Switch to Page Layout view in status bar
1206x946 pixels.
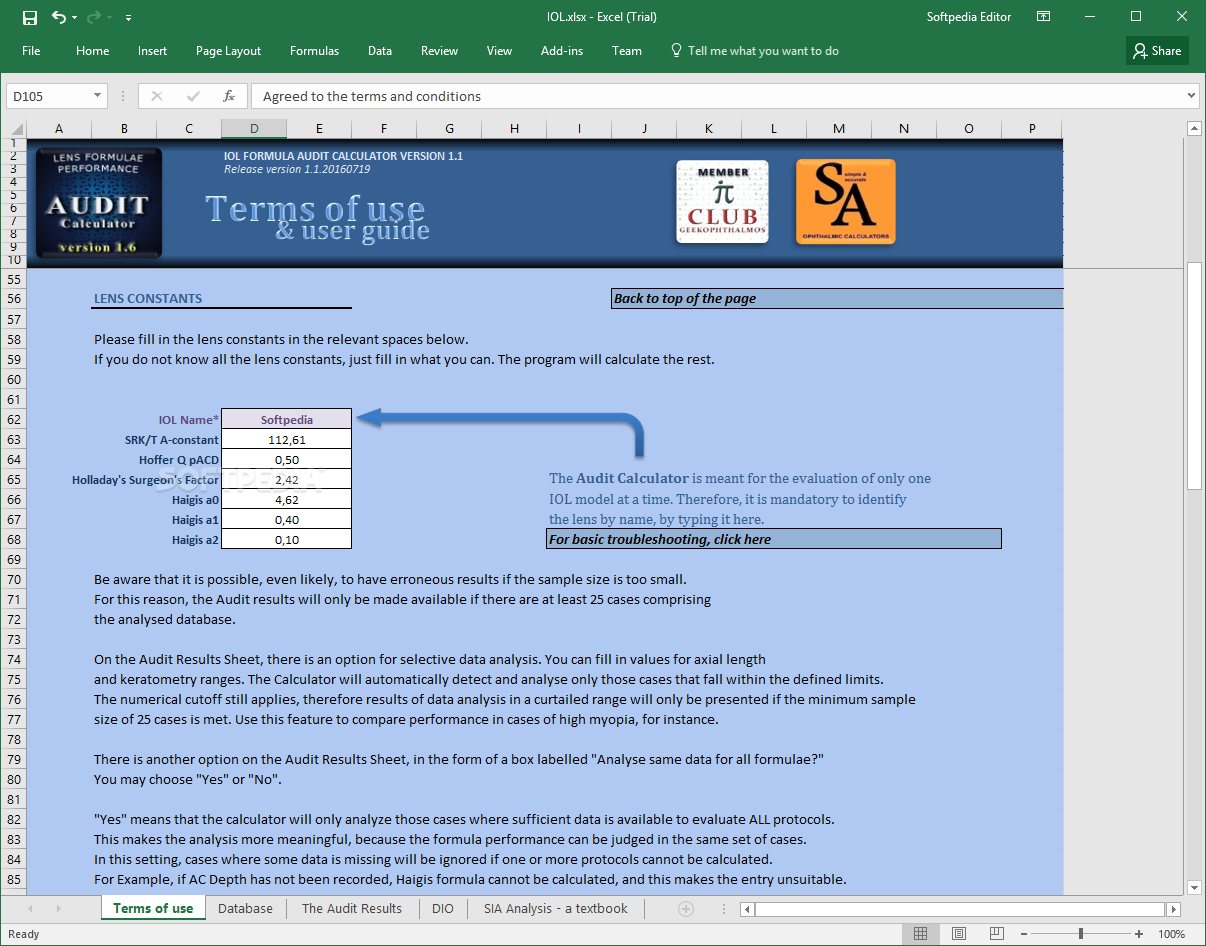click(959, 934)
